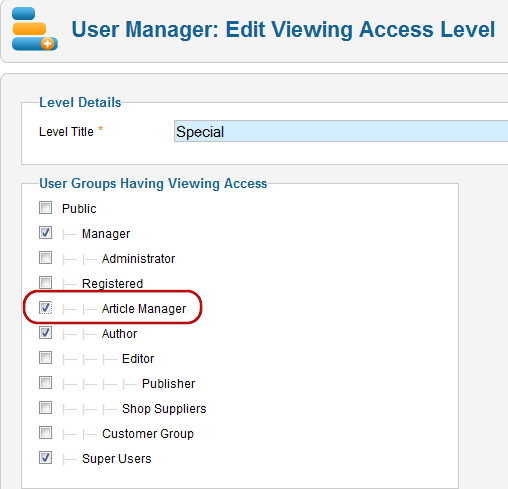Tick the Registered group checkbox

tap(45, 283)
